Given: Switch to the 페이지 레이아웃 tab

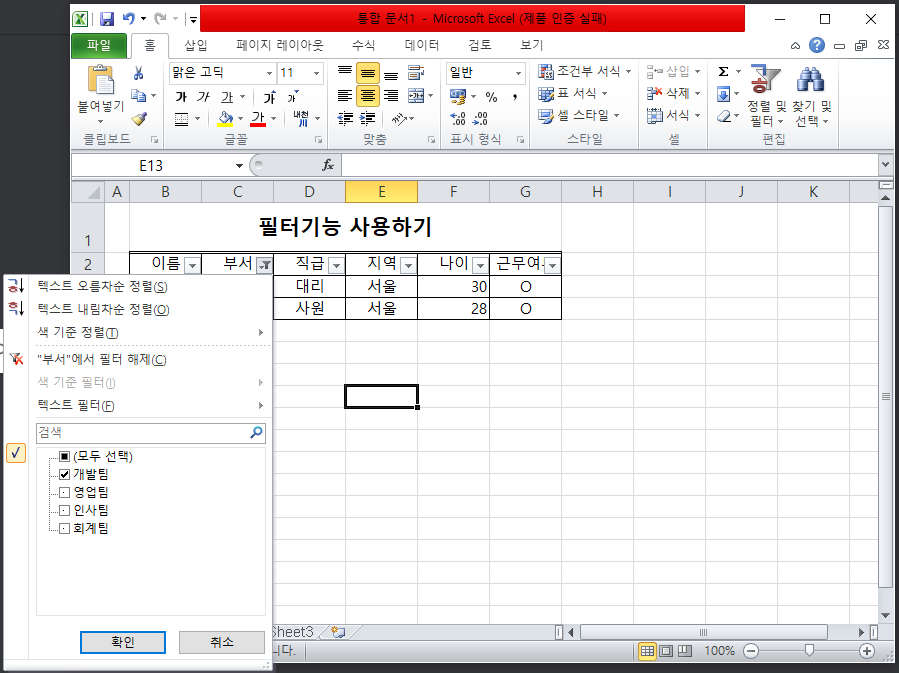Looking at the screenshot, I should tap(280, 45).
